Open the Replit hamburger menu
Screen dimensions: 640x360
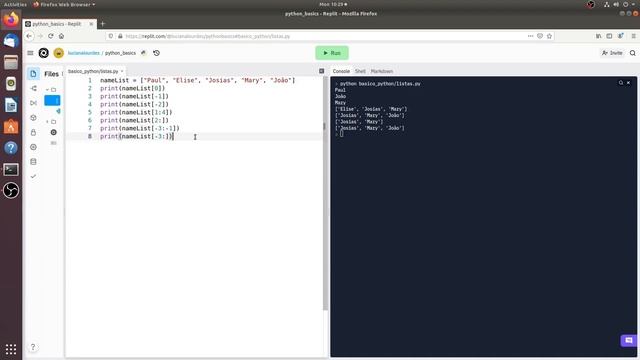[30, 53]
